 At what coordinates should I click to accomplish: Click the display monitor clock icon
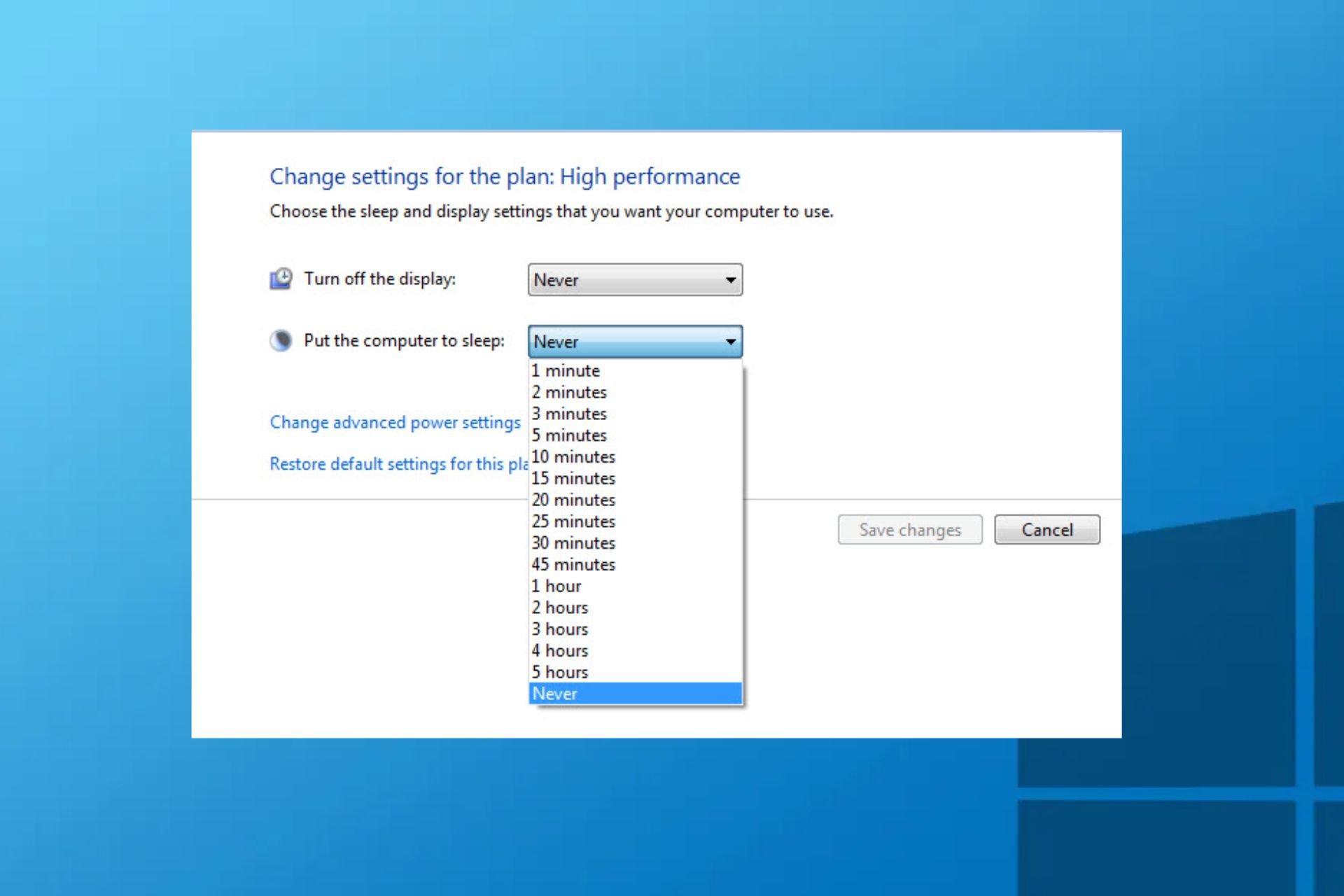point(281,279)
